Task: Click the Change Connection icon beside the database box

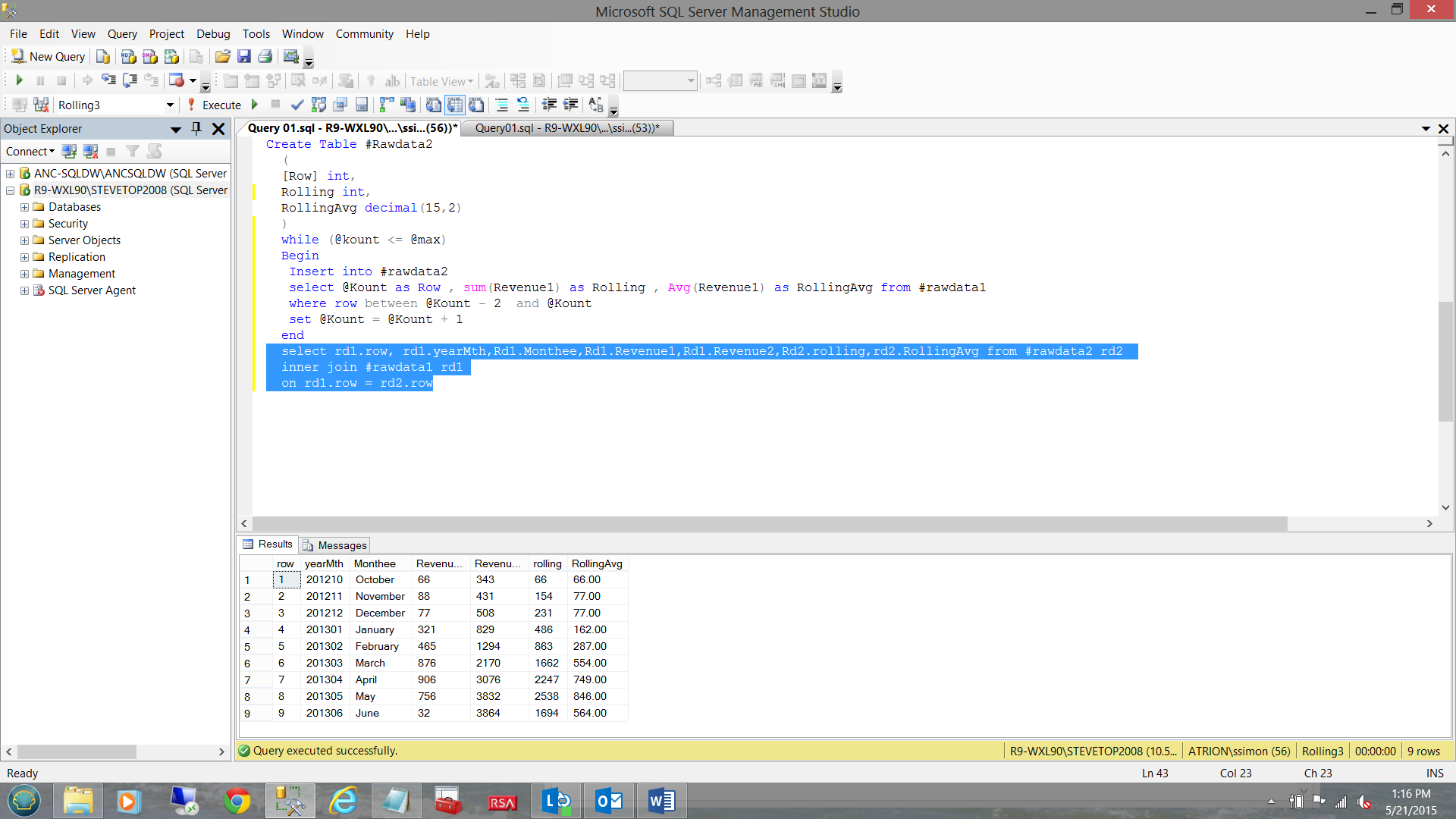Action: click(x=41, y=105)
